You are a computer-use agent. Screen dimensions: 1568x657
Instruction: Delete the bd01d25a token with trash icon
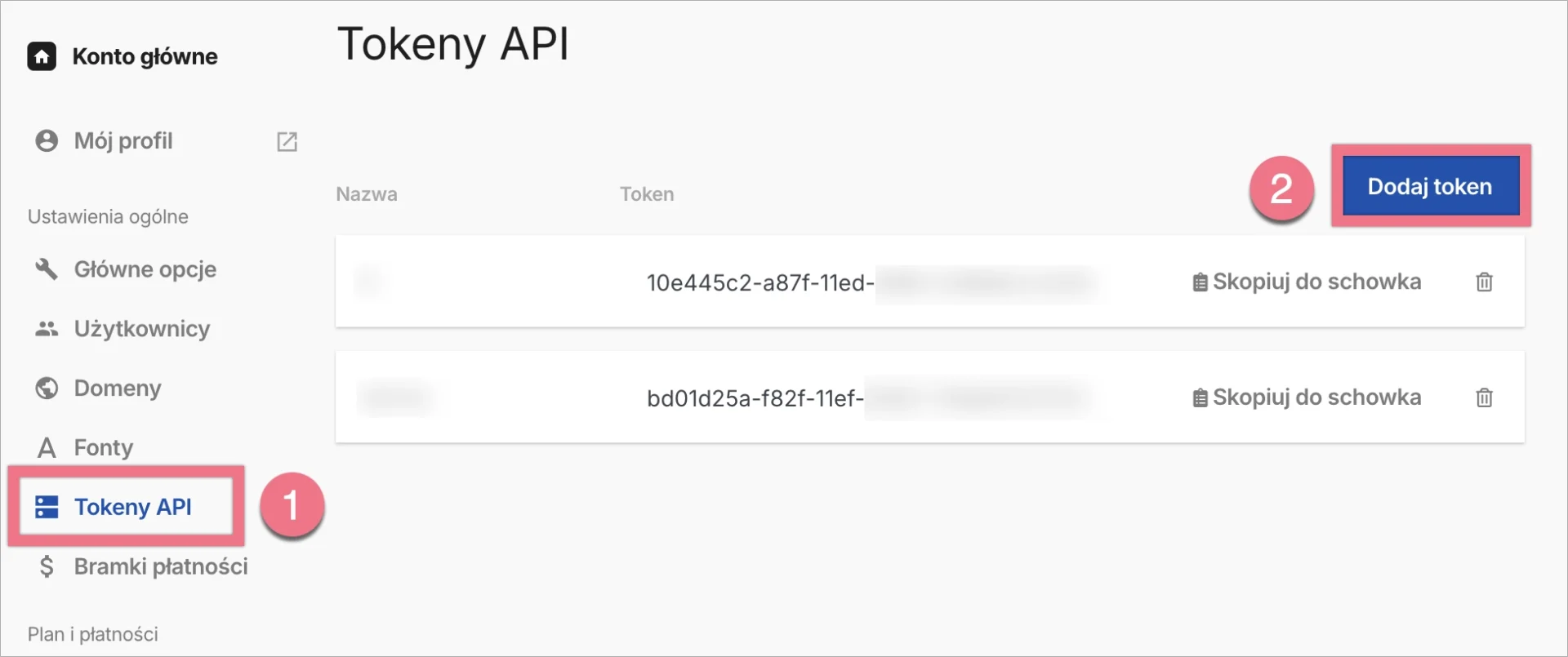click(1484, 398)
